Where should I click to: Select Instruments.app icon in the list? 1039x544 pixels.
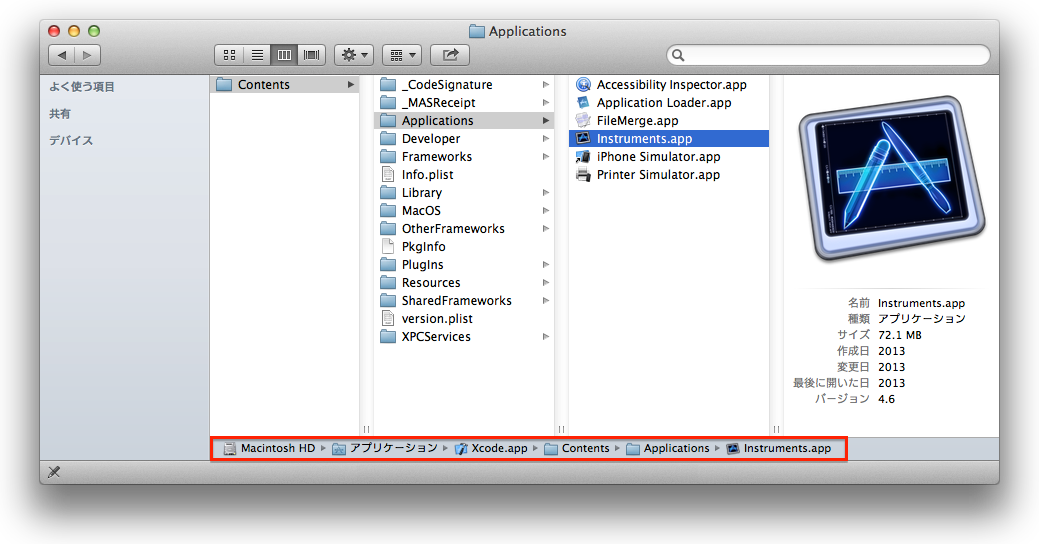(583, 138)
